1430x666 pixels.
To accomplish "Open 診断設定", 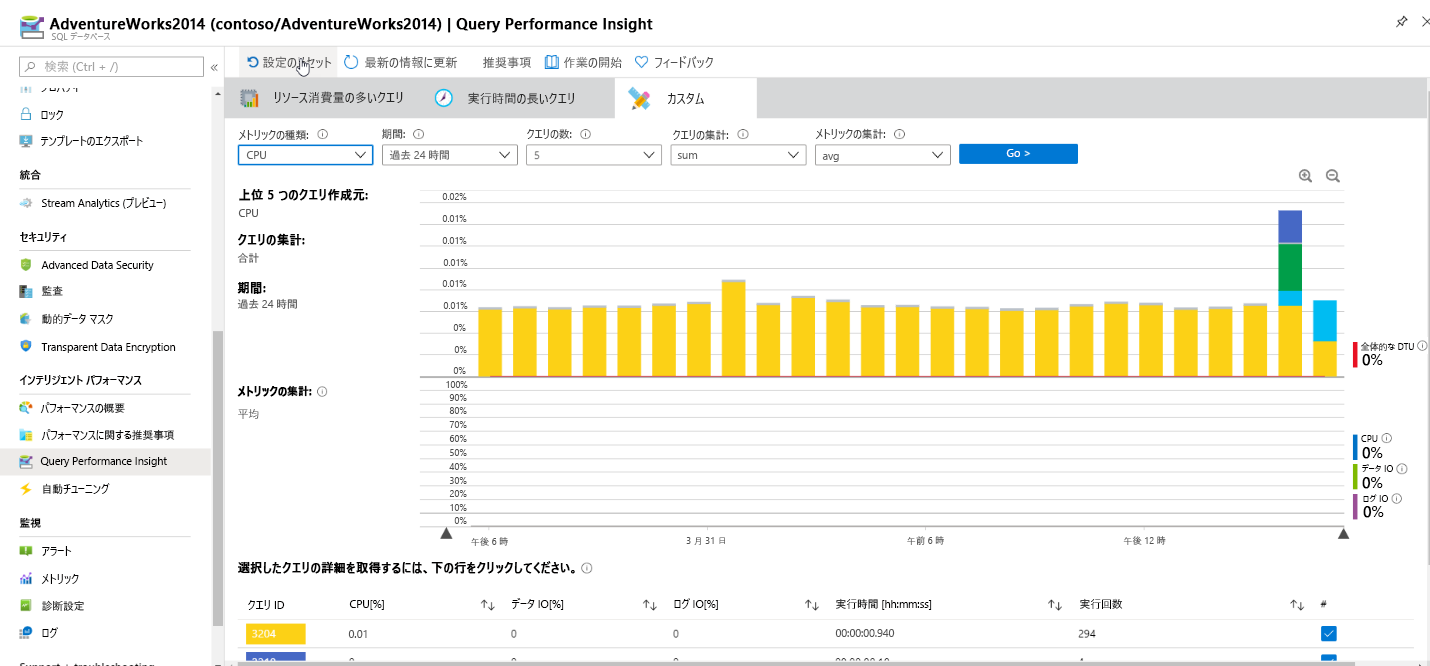I will pyautogui.click(x=62, y=606).
